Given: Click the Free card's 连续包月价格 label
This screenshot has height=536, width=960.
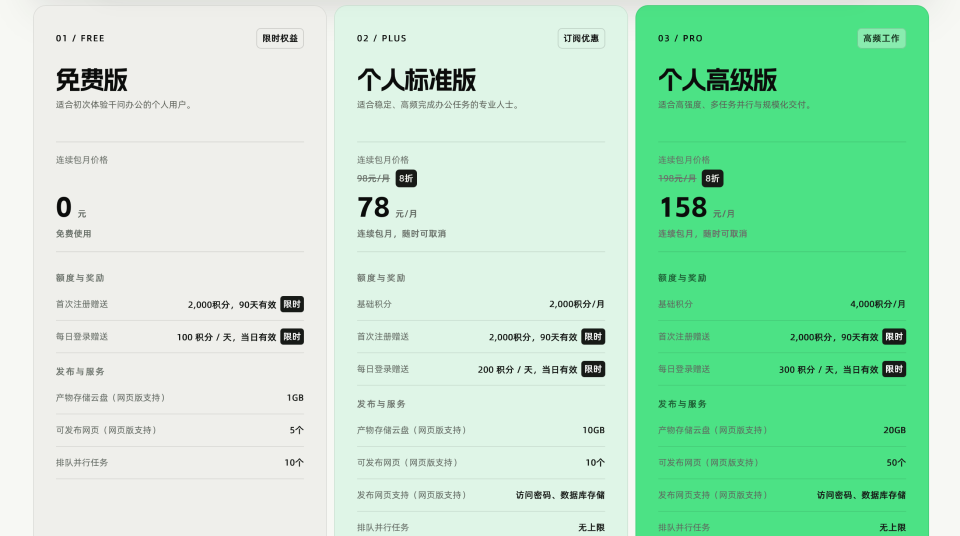Looking at the screenshot, I should coord(82,160).
